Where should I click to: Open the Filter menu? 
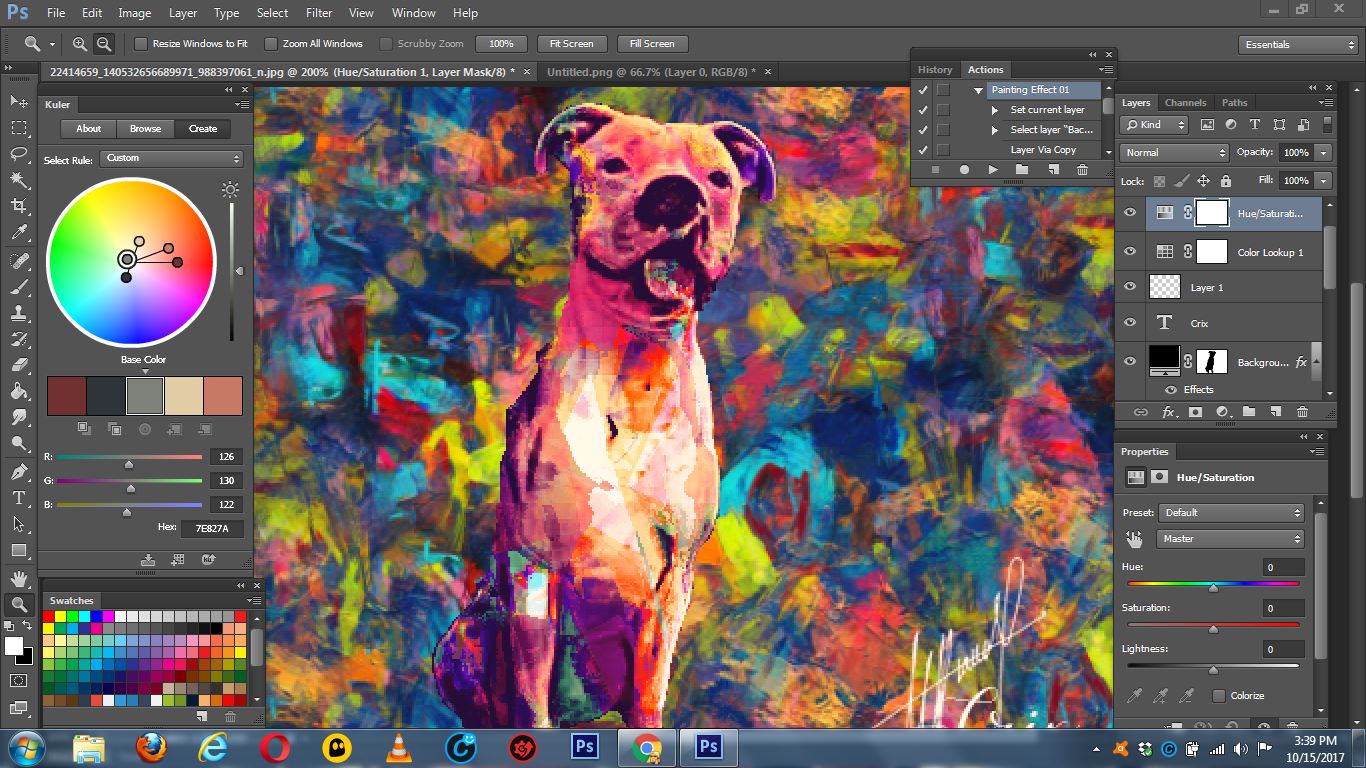319,13
